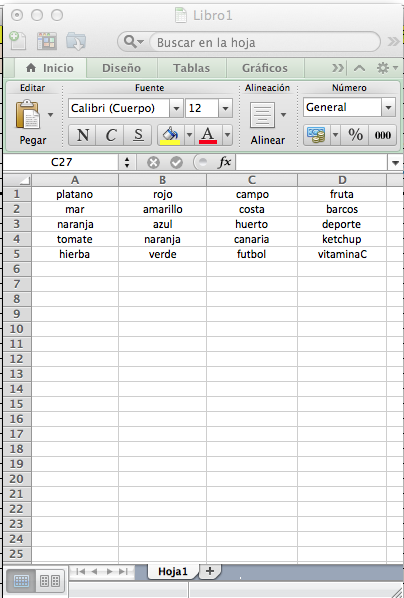
Task: Cancel the formula bar entry
Action: tap(153, 163)
